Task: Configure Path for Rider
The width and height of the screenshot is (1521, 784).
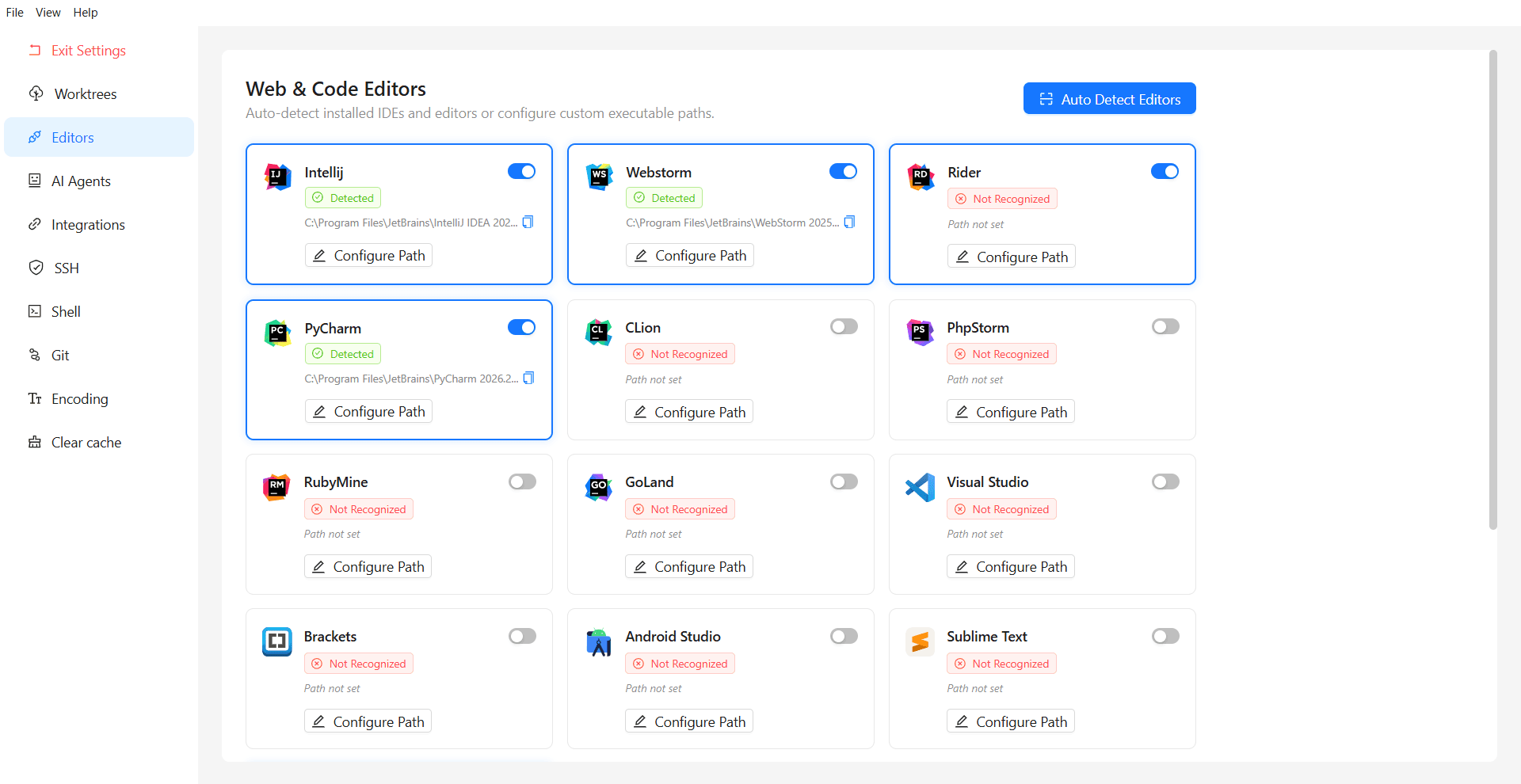Action: point(1011,257)
